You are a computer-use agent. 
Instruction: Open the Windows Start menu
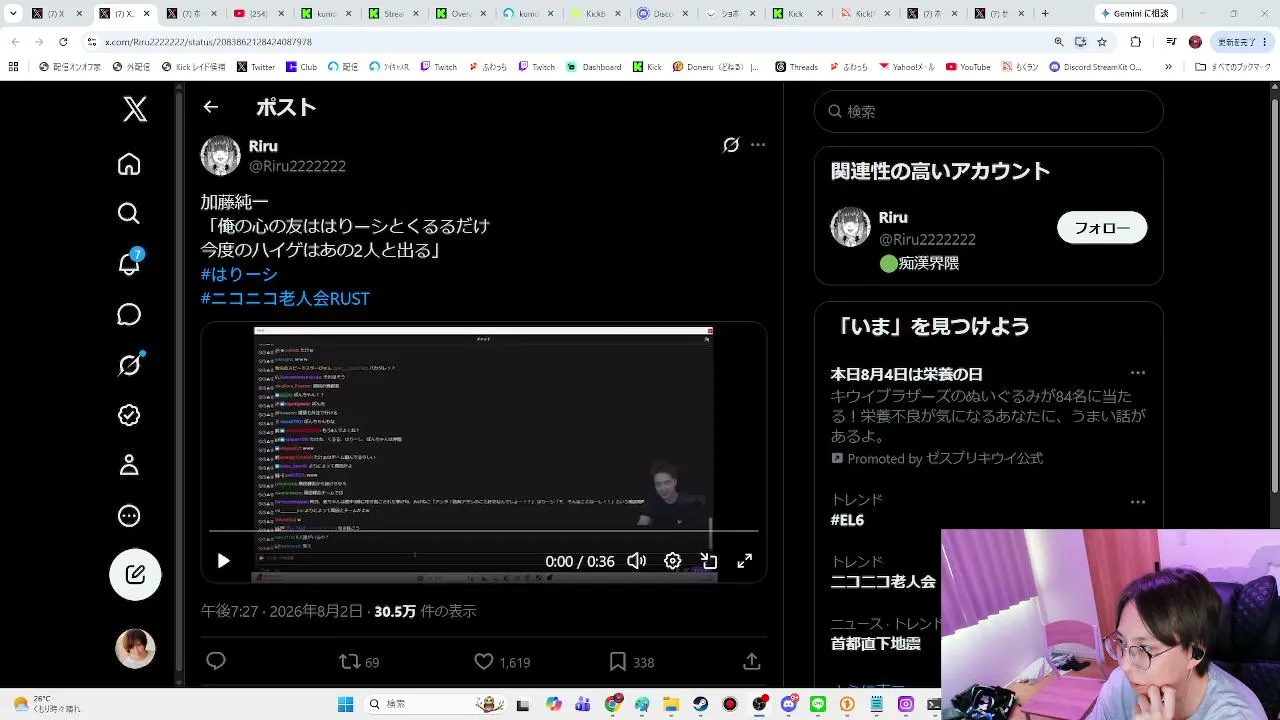click(345, 704)
